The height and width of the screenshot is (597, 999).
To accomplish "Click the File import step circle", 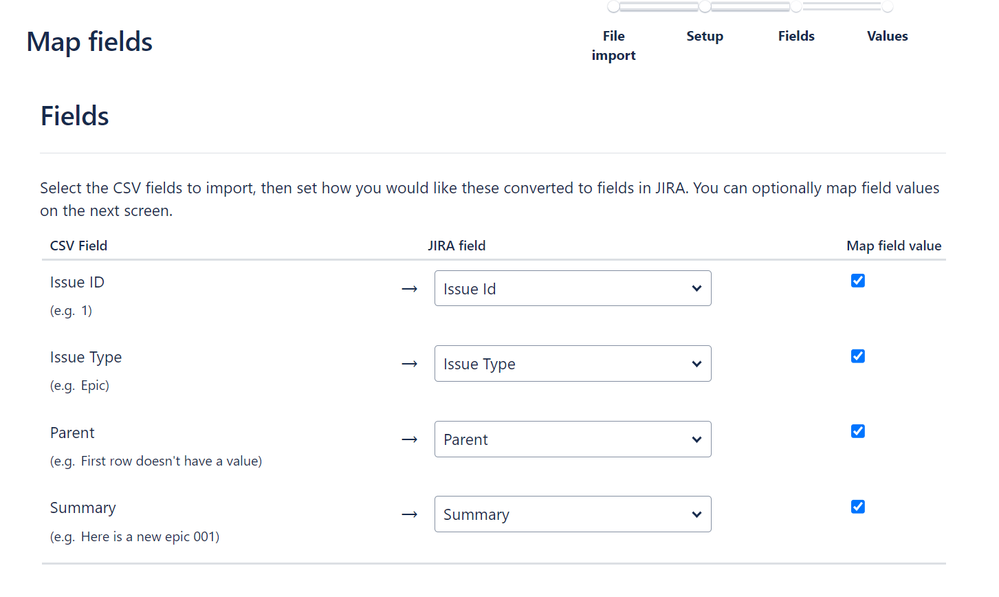I will point(613,7).
